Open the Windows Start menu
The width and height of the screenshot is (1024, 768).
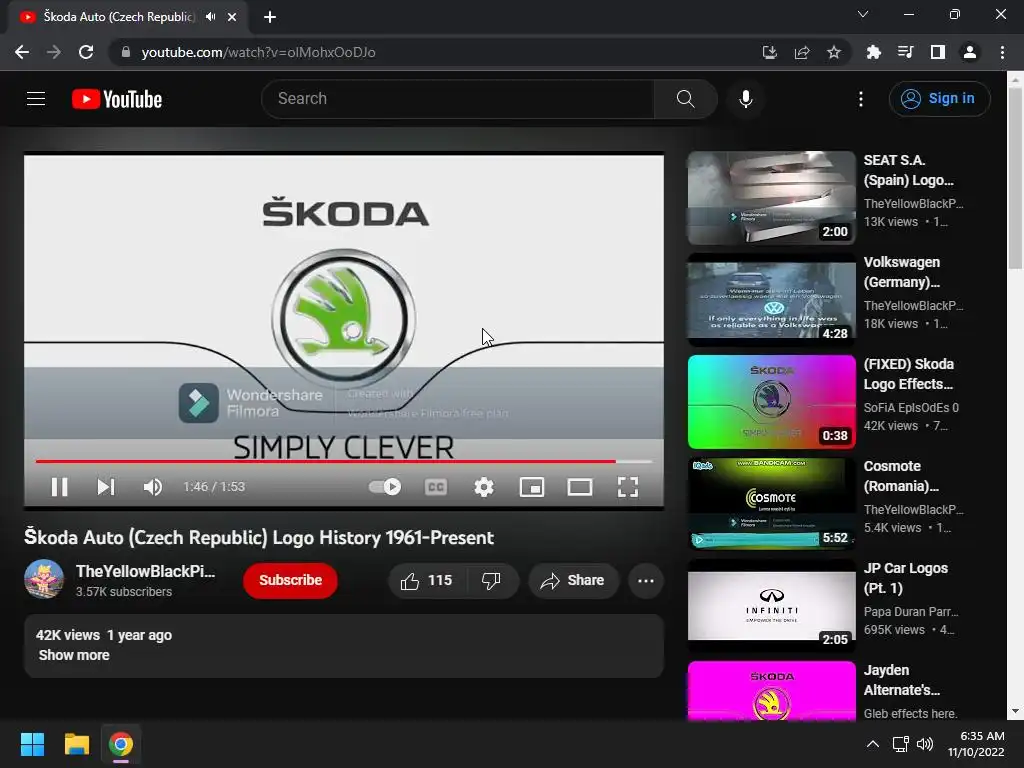click(32, 744)
